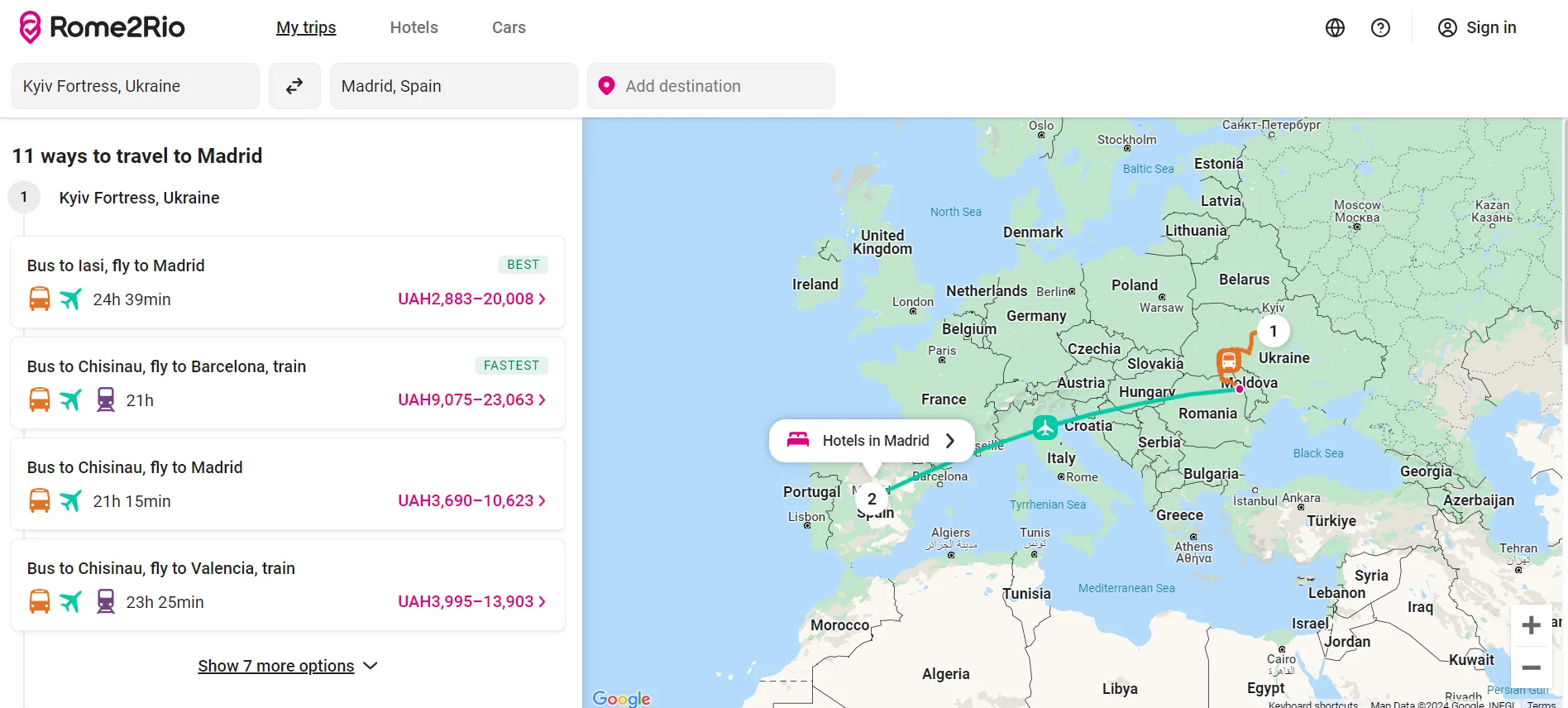Open the Hotels tab
The width and height of the screenshot is (1568, 708).
point(414,27)
